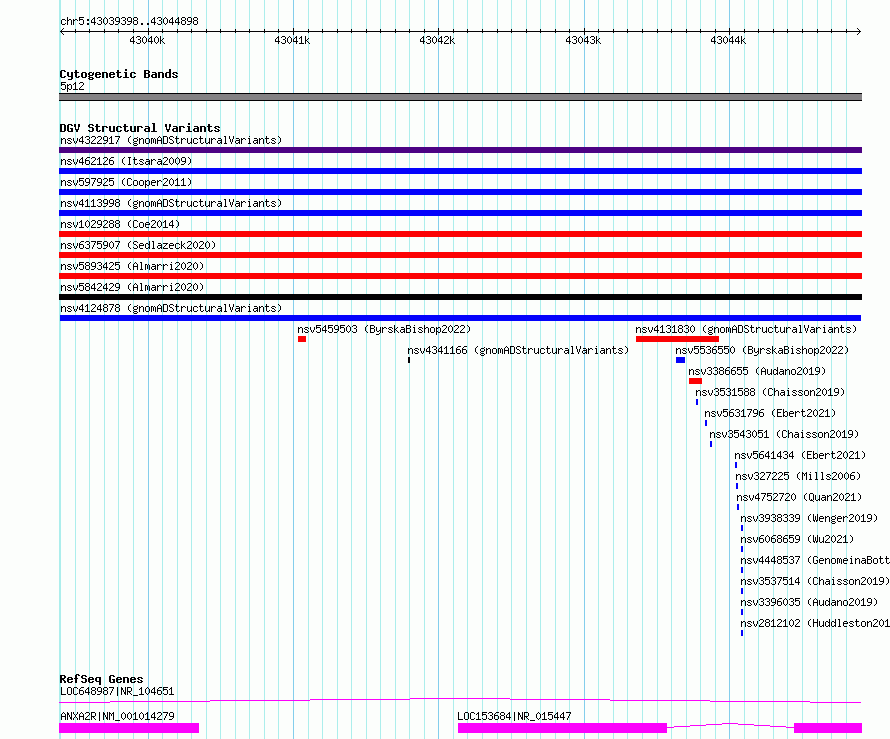Open nsv3386655 (Audano2019) label

point(757,371)
